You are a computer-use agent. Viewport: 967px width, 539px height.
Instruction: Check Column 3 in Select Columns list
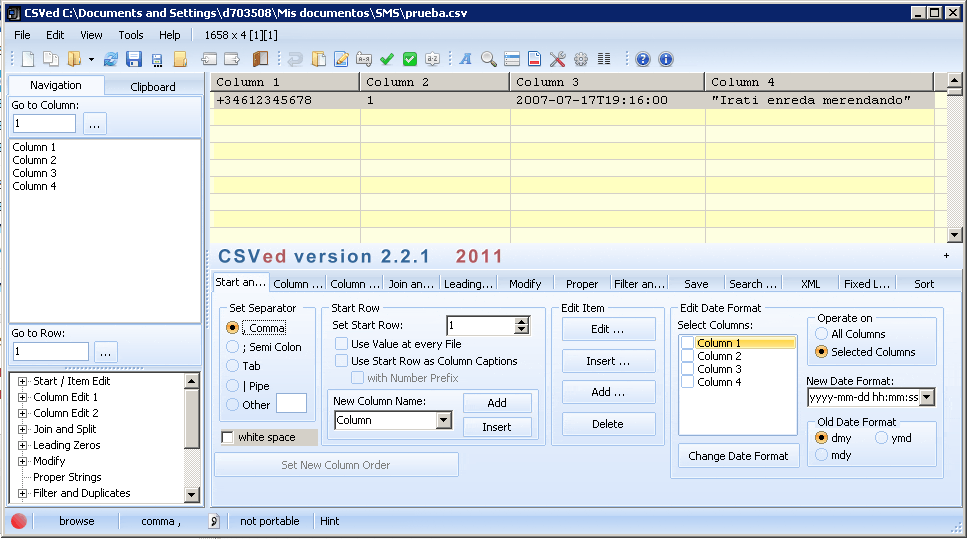(688, 369)
